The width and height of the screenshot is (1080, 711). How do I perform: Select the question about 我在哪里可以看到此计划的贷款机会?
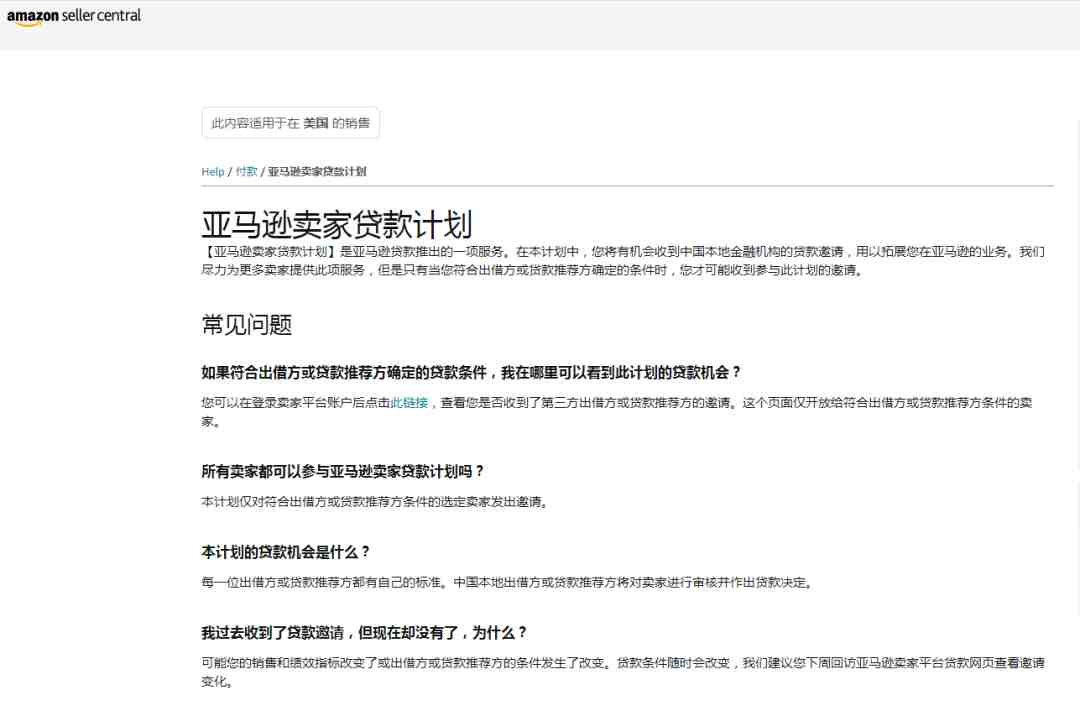point(471,373)
